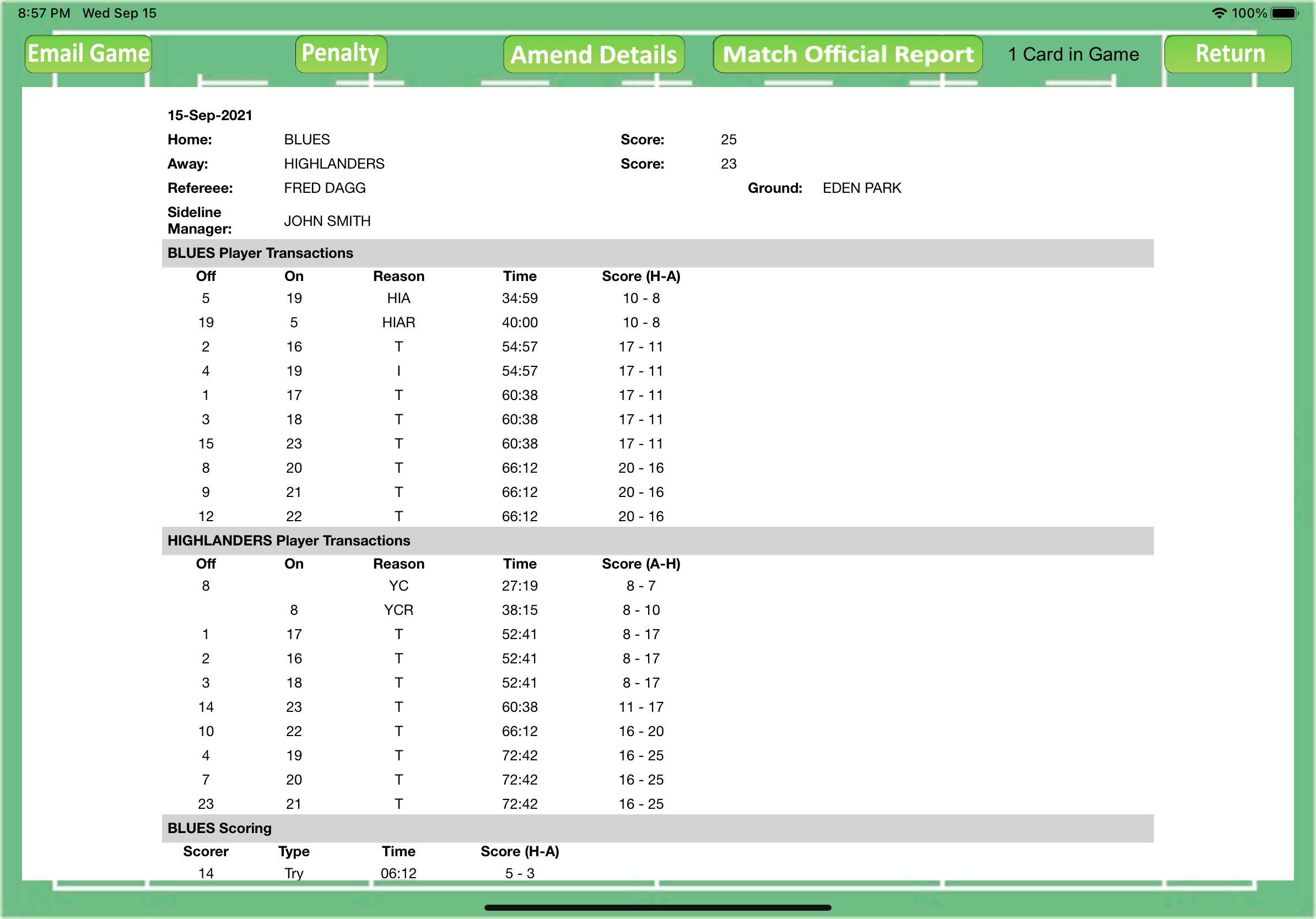Open the Match Official Report
Screen dimensions: 1316x919
pos(848,55)
